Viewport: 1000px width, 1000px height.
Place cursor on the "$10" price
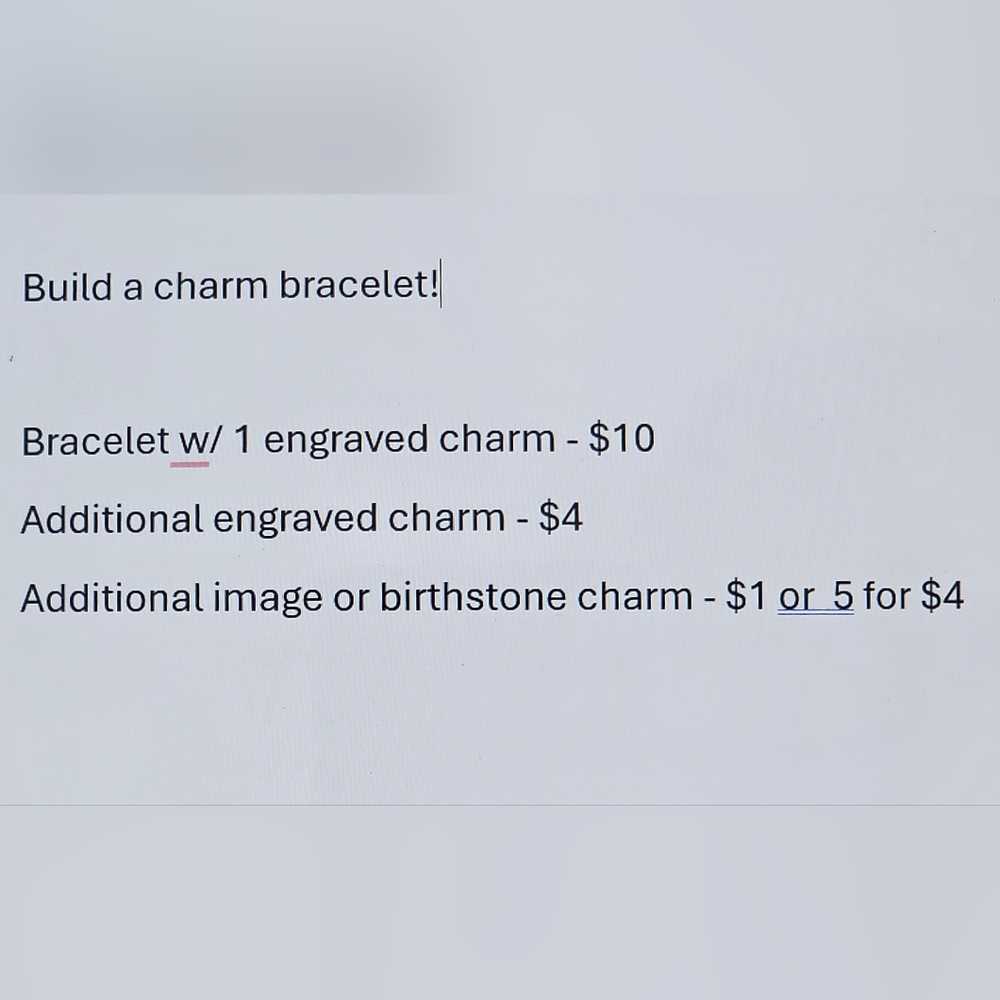(x=621, y=439)
